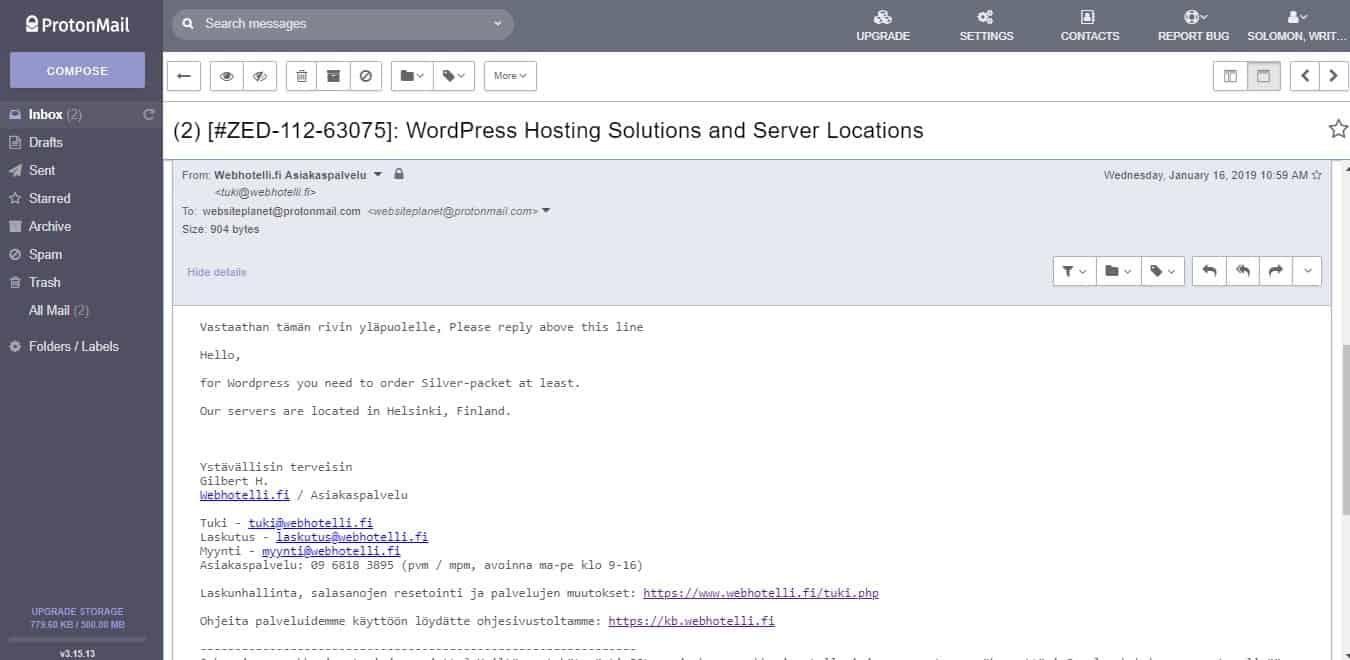Expand advanced search options arrow
This screenshot has width=1350, height=660.
pos(498,23)
